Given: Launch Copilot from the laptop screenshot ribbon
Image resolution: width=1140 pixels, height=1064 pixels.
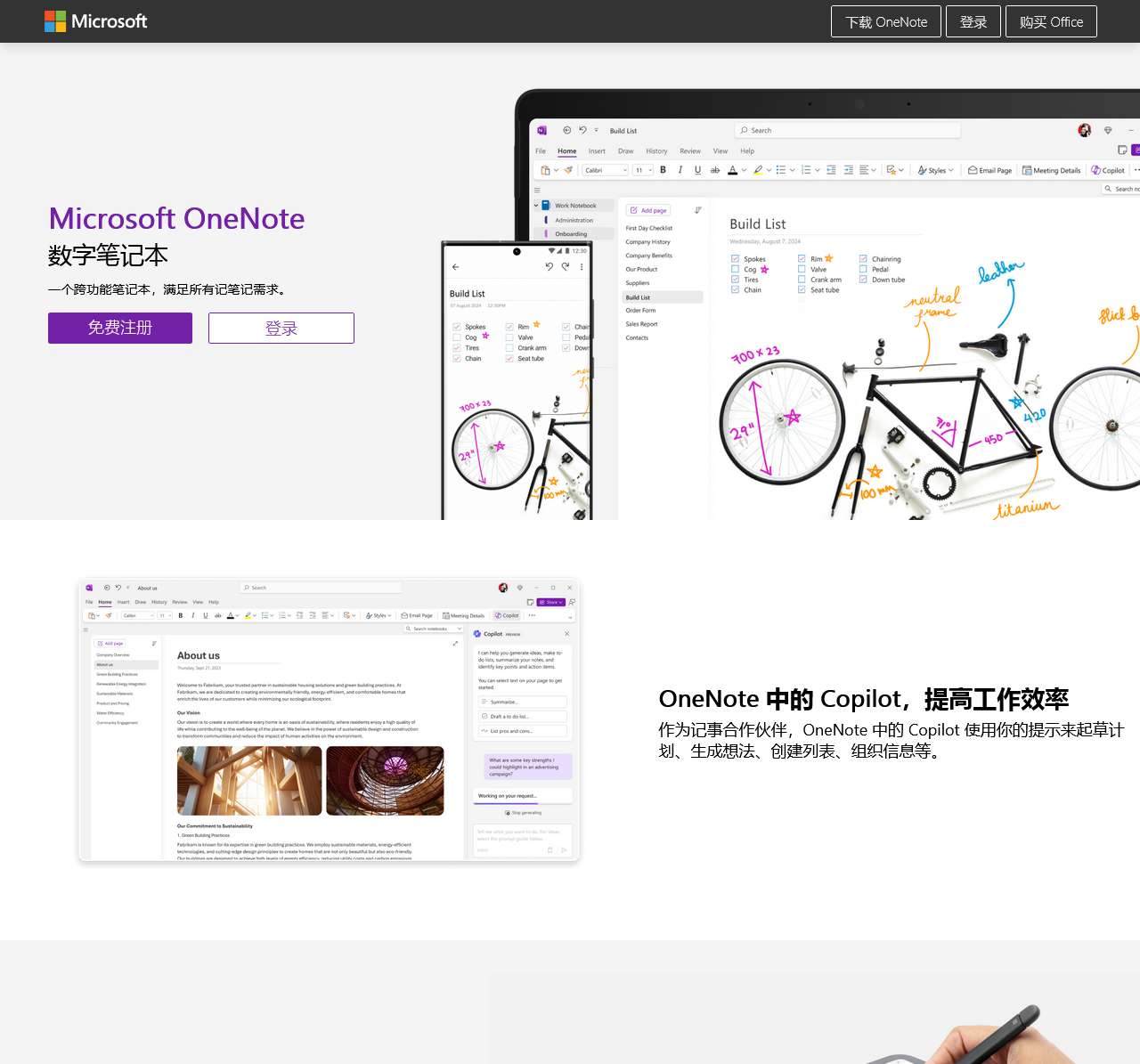Looking at the screenshot, I should pos(1108,170).
